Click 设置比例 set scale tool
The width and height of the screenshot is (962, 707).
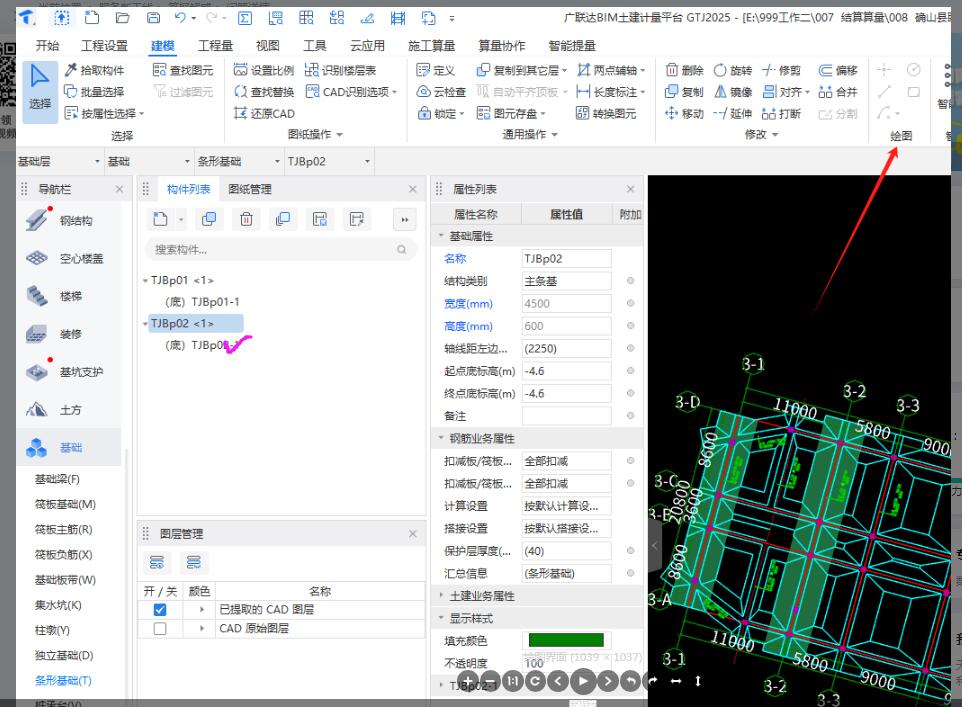264,70
